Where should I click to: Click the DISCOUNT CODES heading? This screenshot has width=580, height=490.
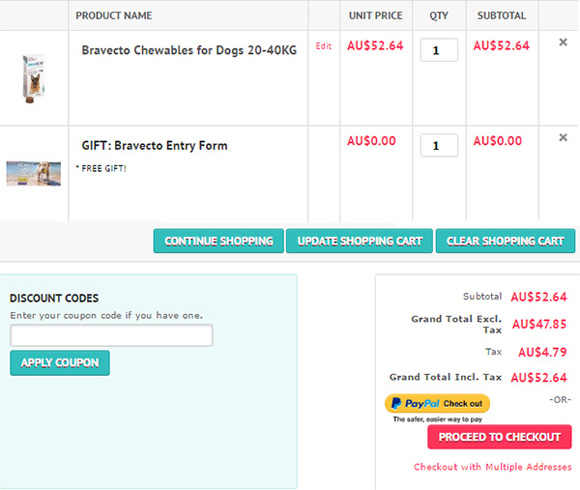[54, 298]
